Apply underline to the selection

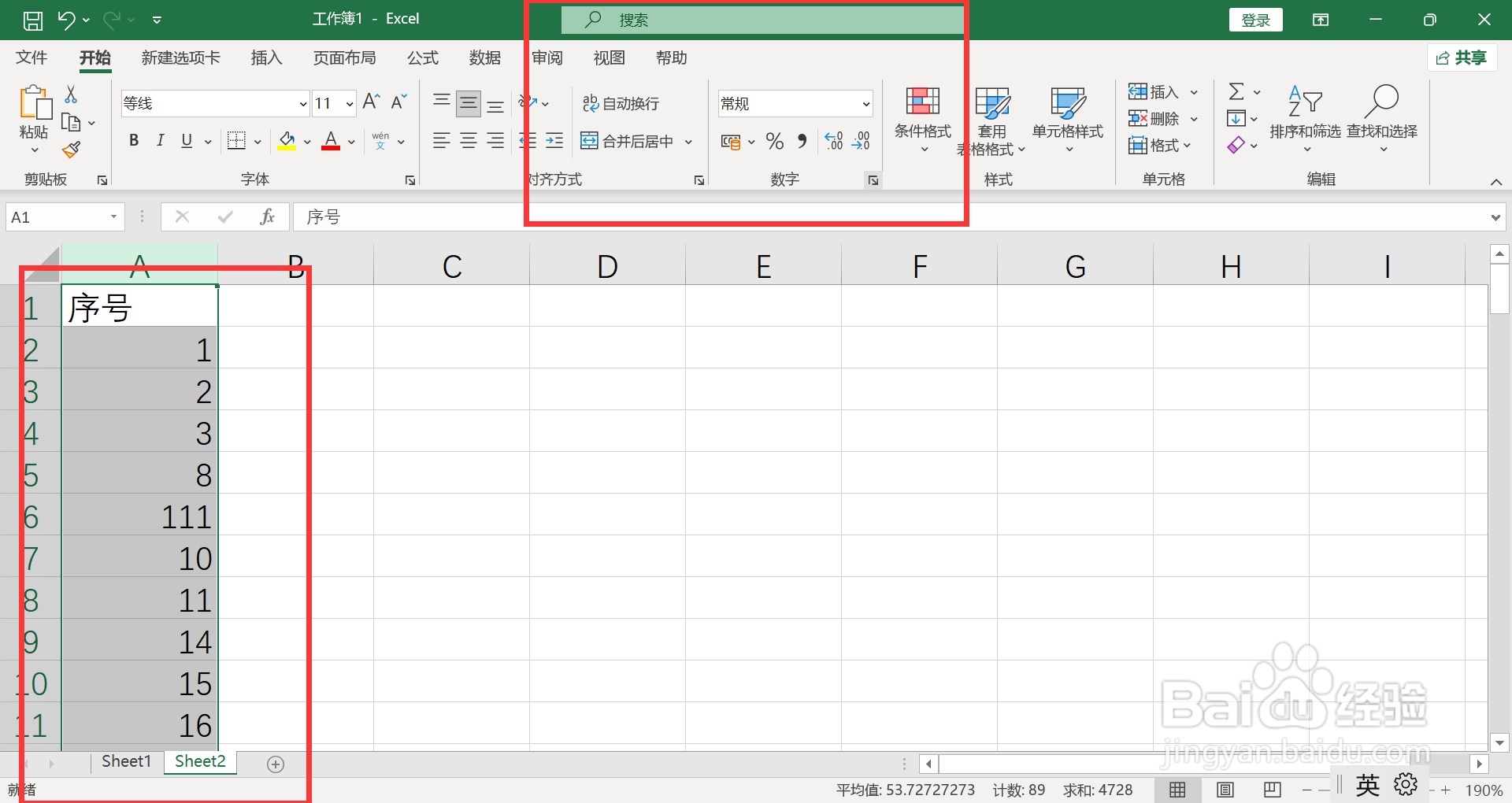pyautogui.click(x=186, y=140)
